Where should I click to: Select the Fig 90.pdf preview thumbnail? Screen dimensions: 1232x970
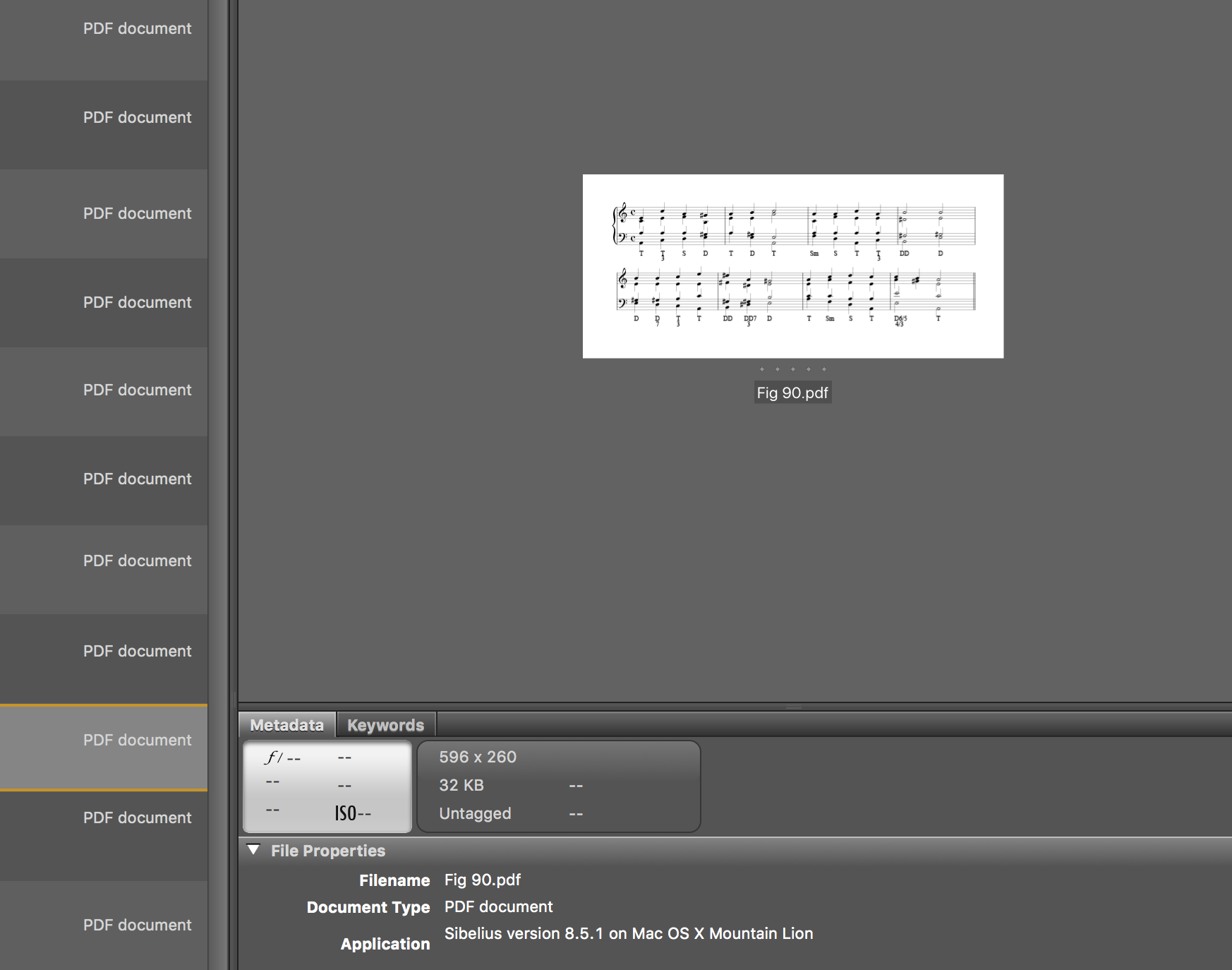(x=793, y=266)
